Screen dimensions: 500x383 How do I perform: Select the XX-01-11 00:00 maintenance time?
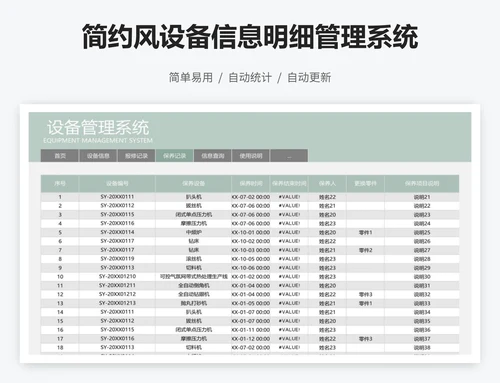click(x=251, y=330)
